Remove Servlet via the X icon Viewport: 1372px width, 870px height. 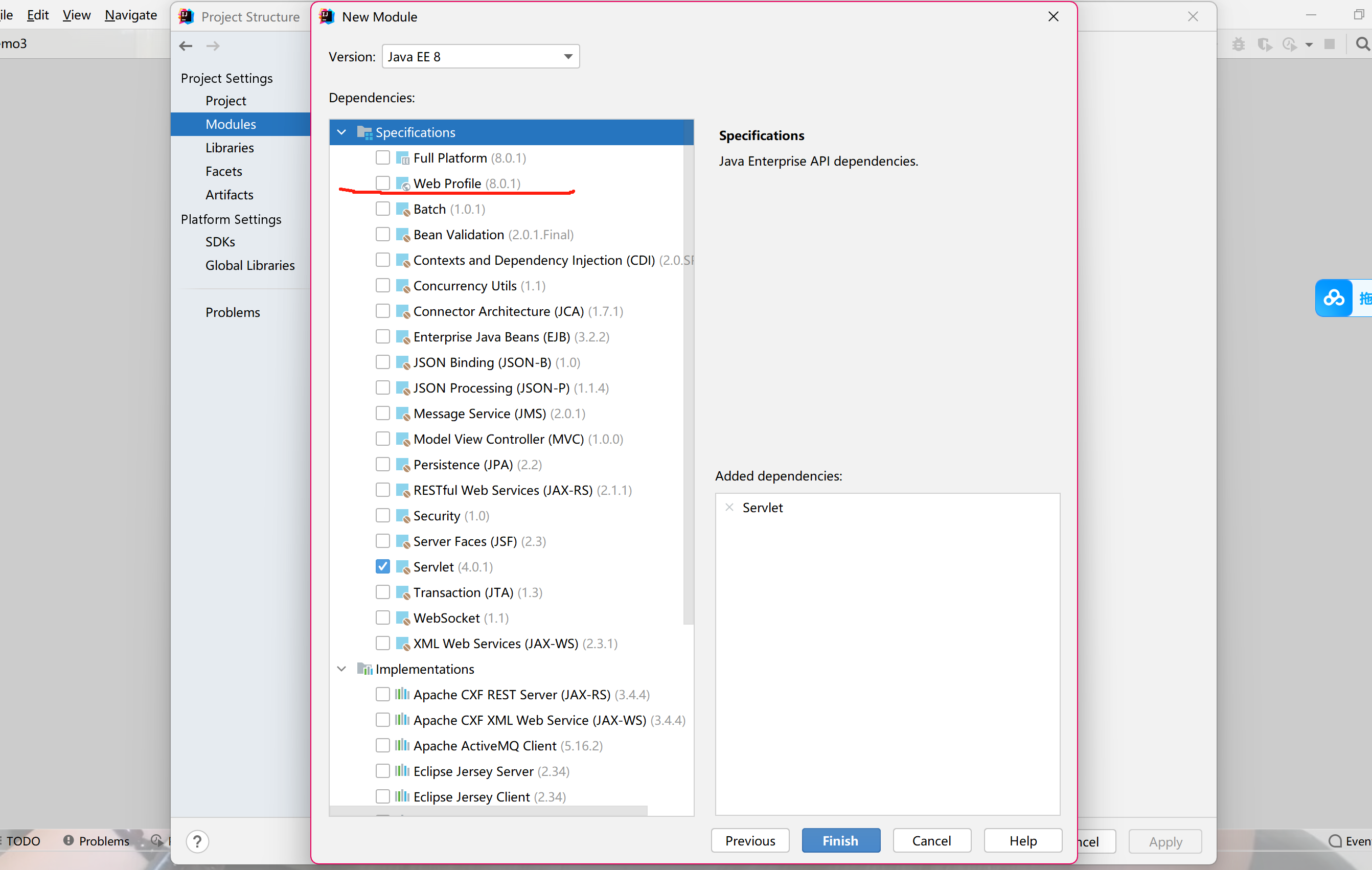(729, 507)
